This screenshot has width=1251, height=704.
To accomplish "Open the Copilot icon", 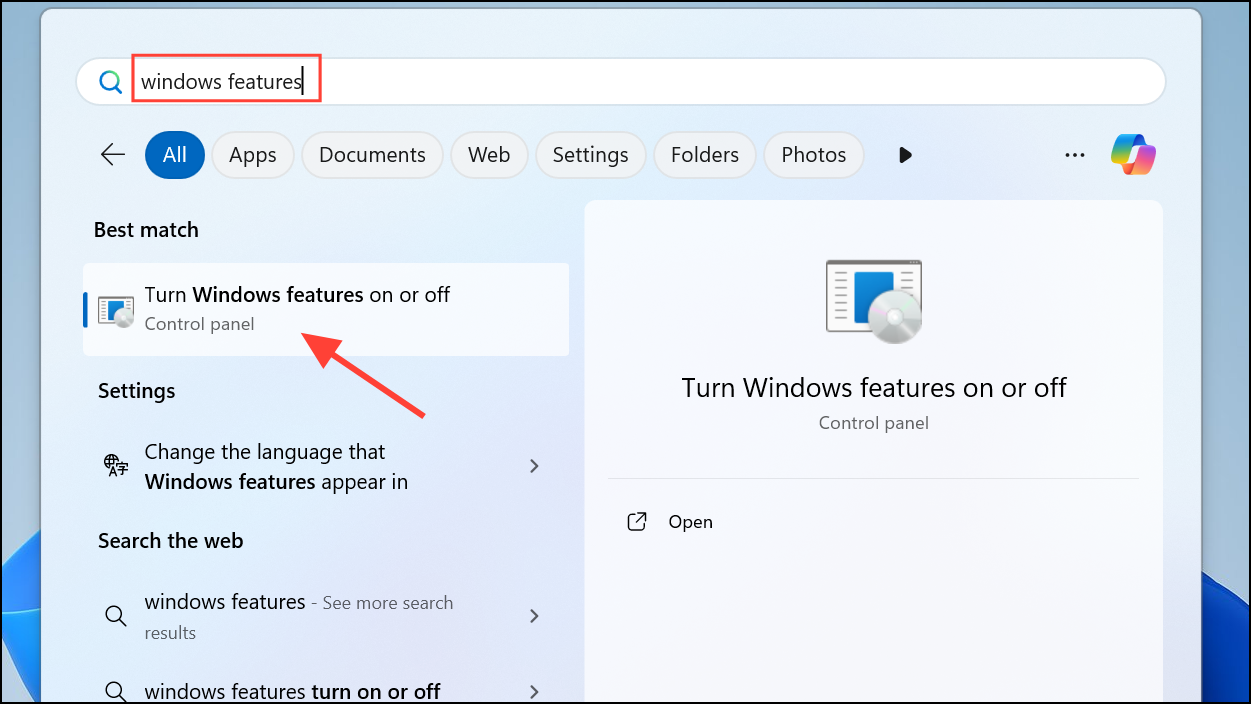I will click(x=1133, y=155).
